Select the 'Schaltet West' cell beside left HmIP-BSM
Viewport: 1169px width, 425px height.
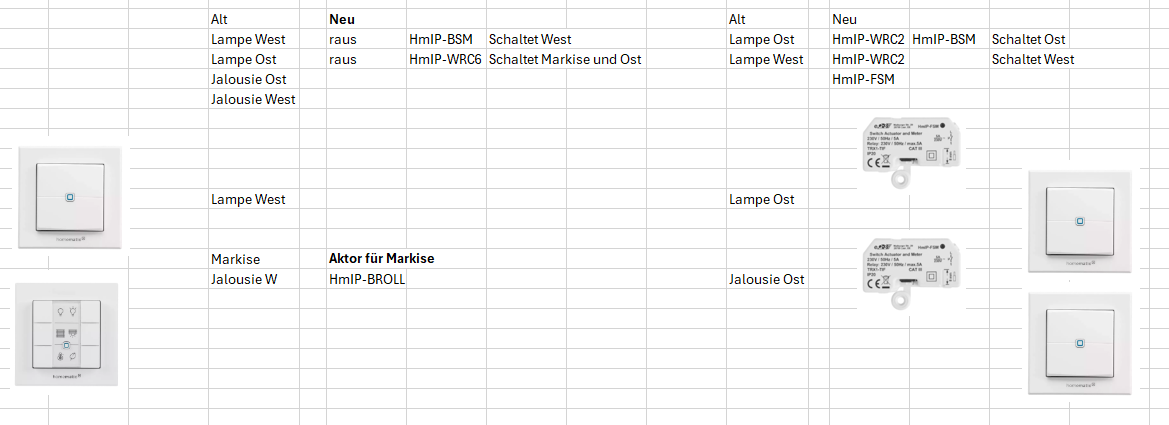530,39
